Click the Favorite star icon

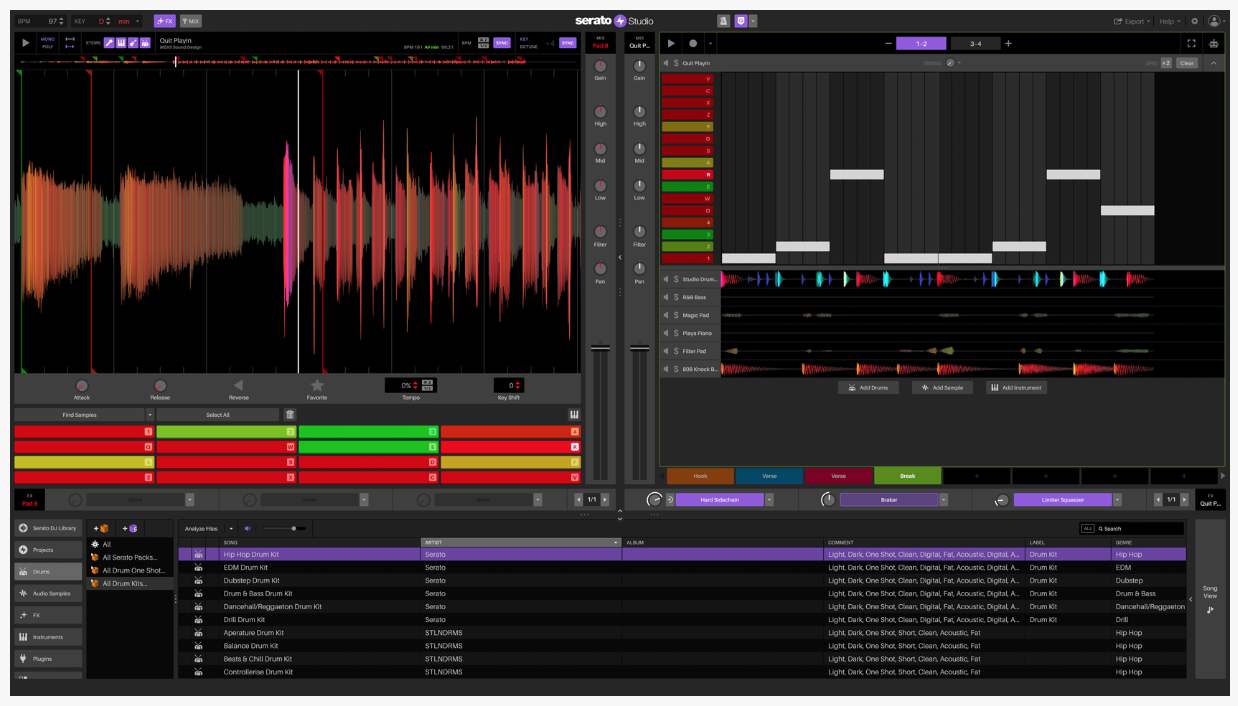[x=317, y=385]
